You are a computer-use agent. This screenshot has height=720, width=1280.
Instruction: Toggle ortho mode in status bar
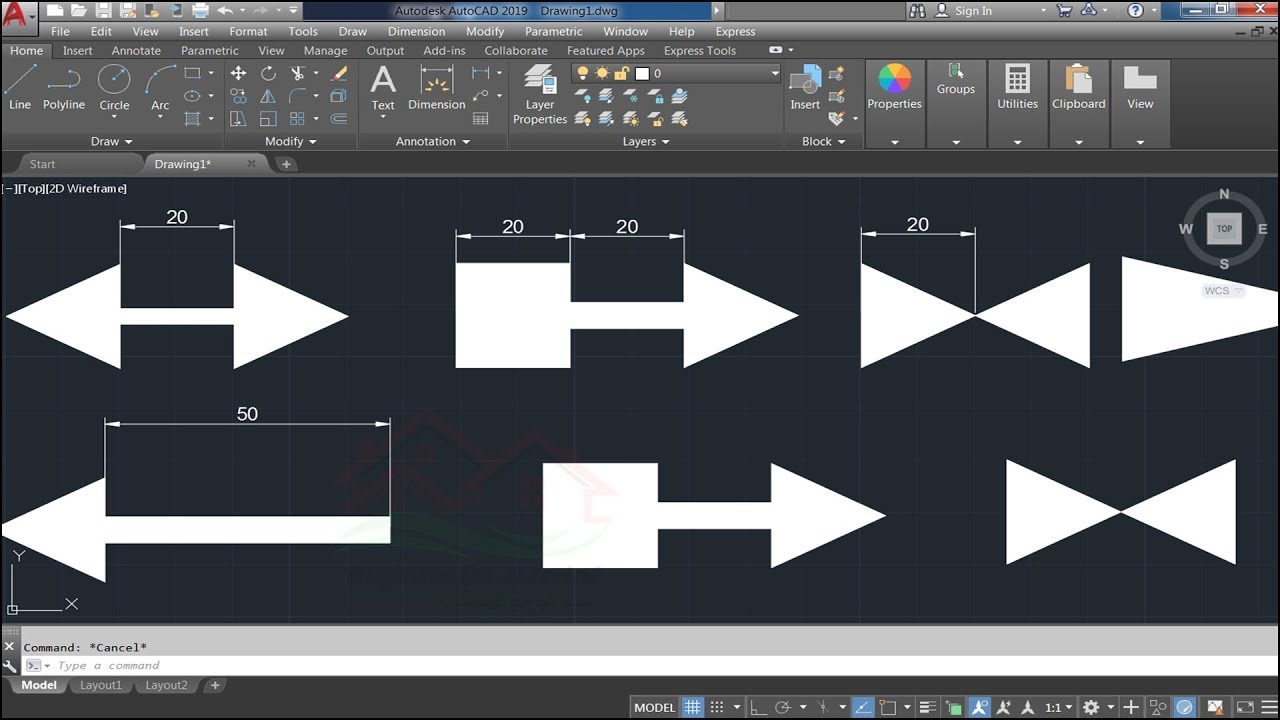(x=760, y=707)
